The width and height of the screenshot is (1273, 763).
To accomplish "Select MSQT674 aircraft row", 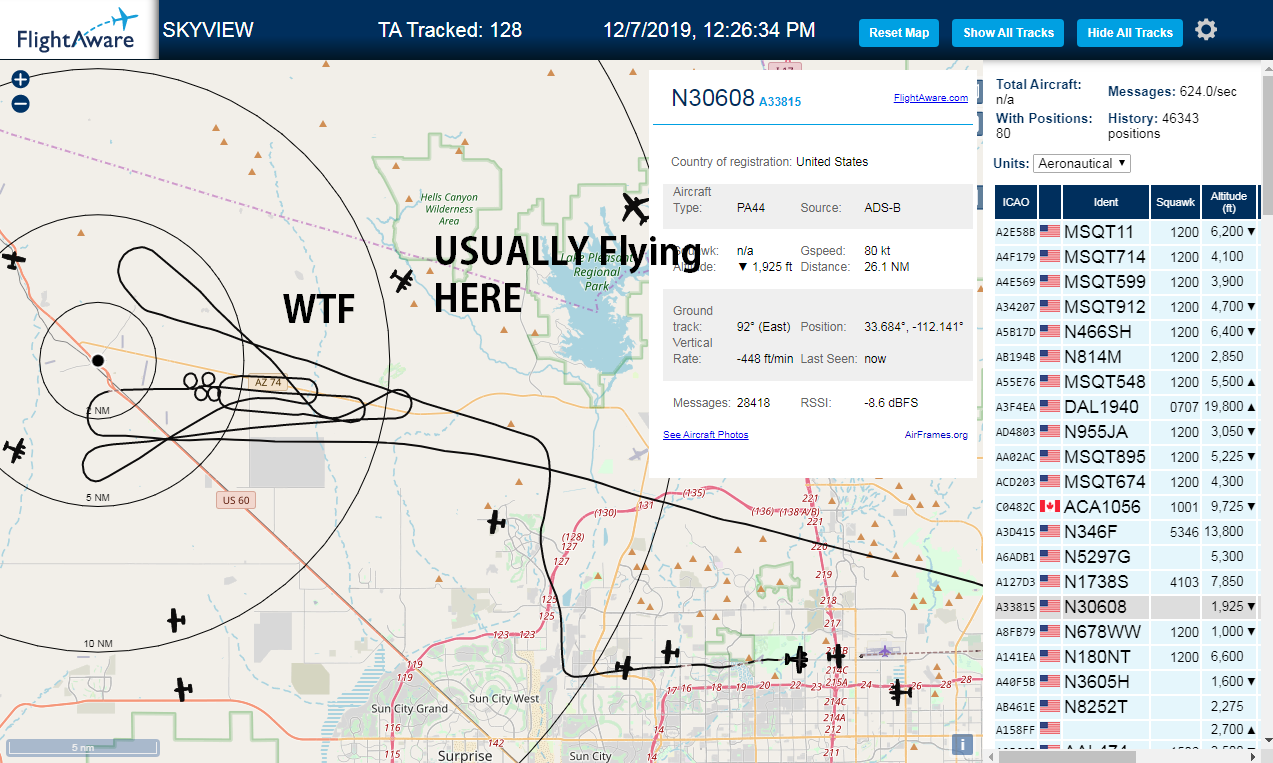I will coord(1127,481).
